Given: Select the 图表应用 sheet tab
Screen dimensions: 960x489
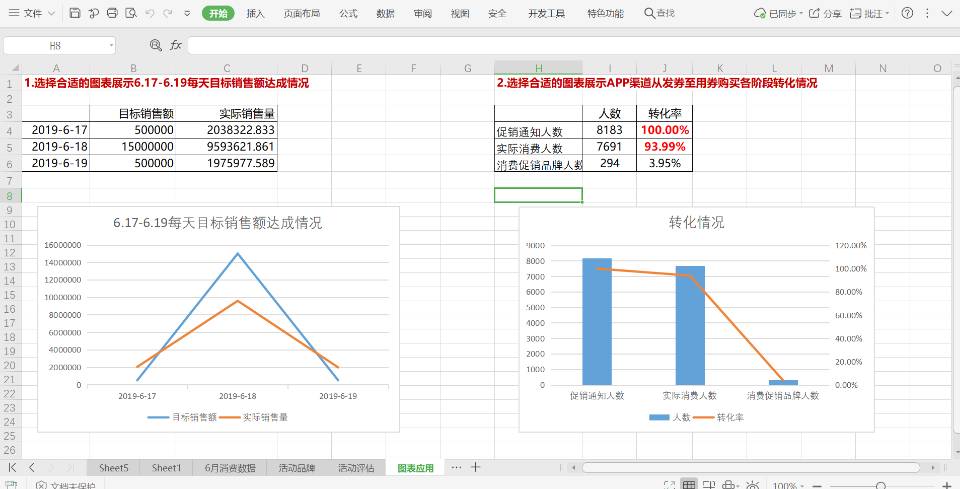Looking at the screenshot, I should point(415,468).
